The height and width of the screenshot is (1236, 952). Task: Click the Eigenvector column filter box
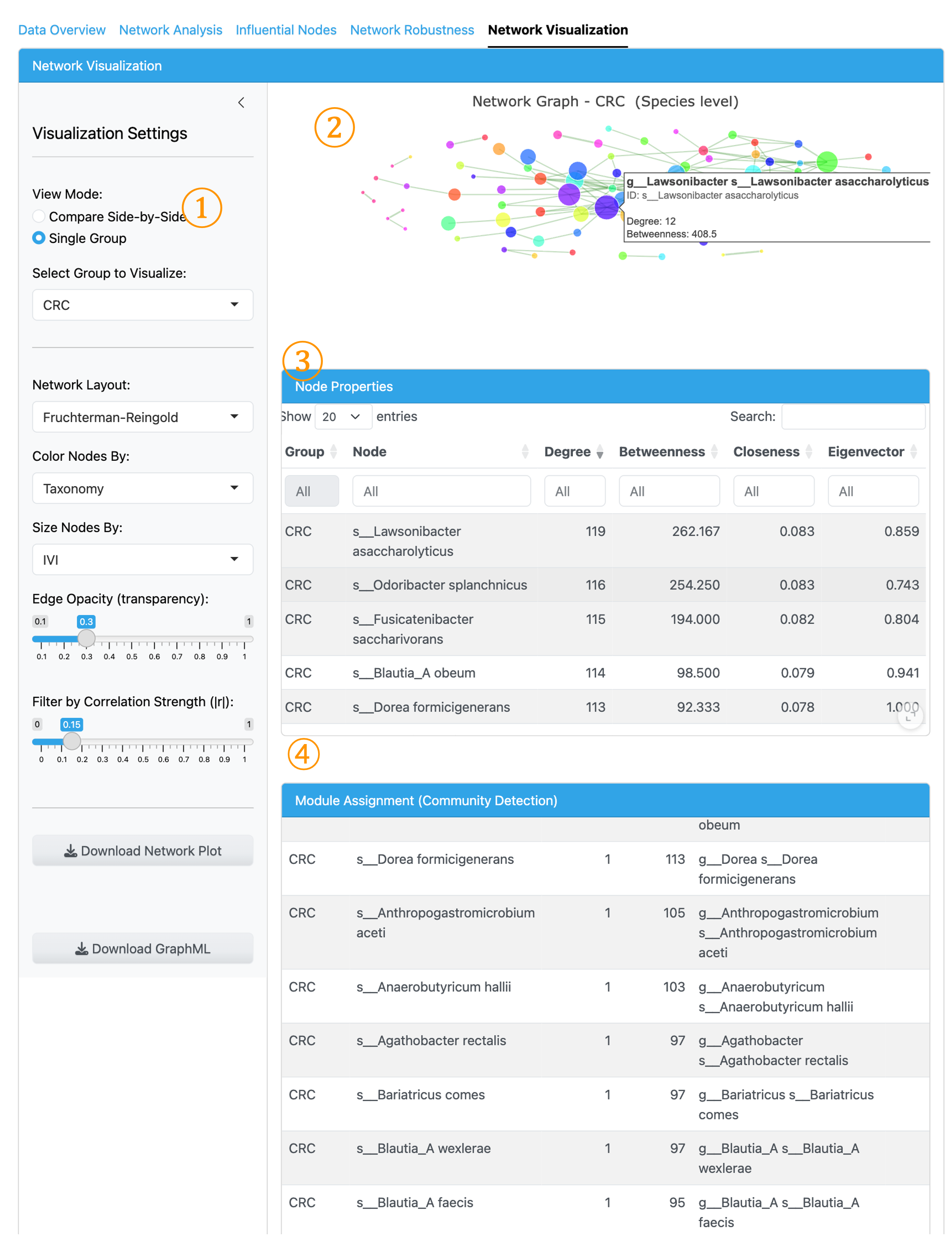click(x=873, y=491)
